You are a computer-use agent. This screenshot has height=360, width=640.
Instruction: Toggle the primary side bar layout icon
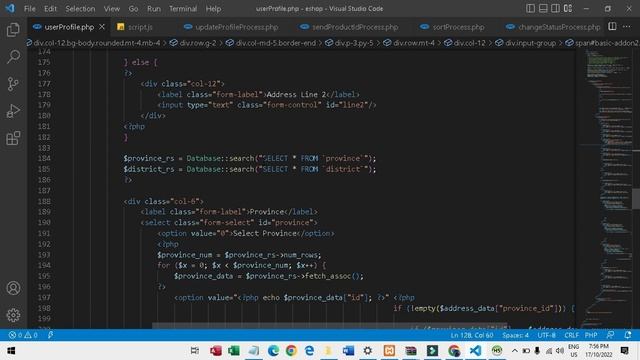530,8
